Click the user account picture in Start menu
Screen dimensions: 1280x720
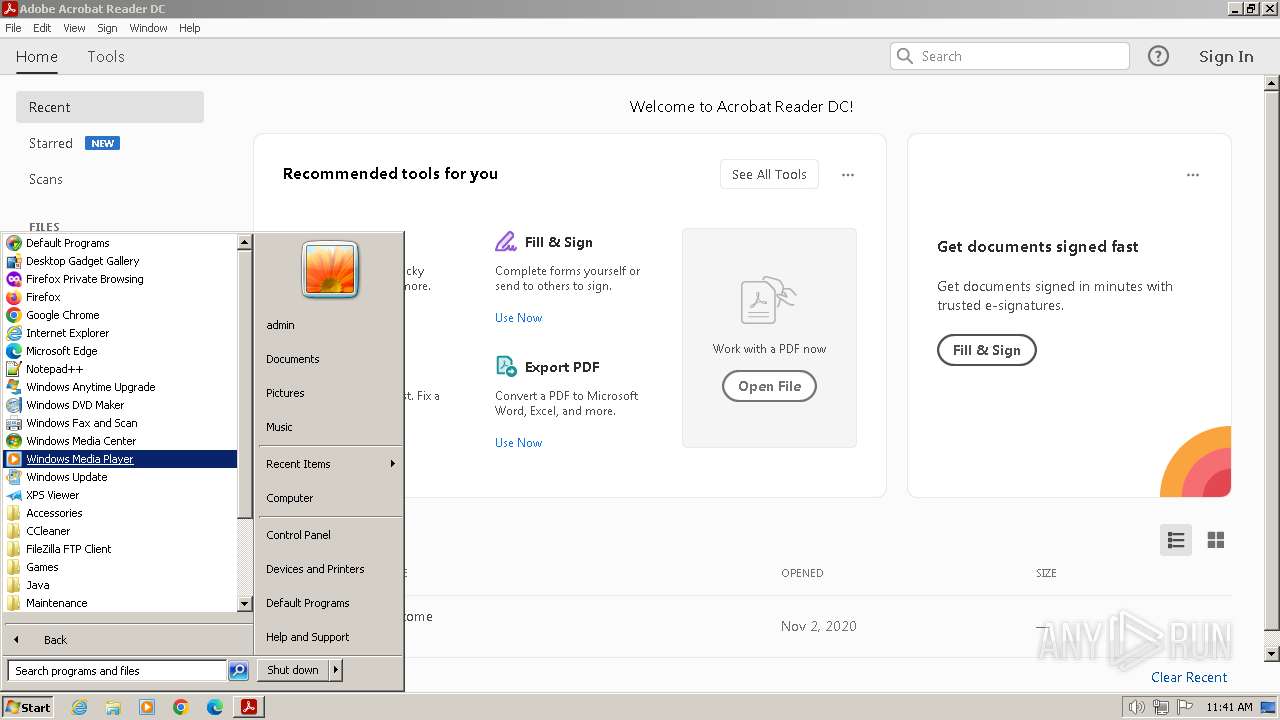[x=330, y=270]
